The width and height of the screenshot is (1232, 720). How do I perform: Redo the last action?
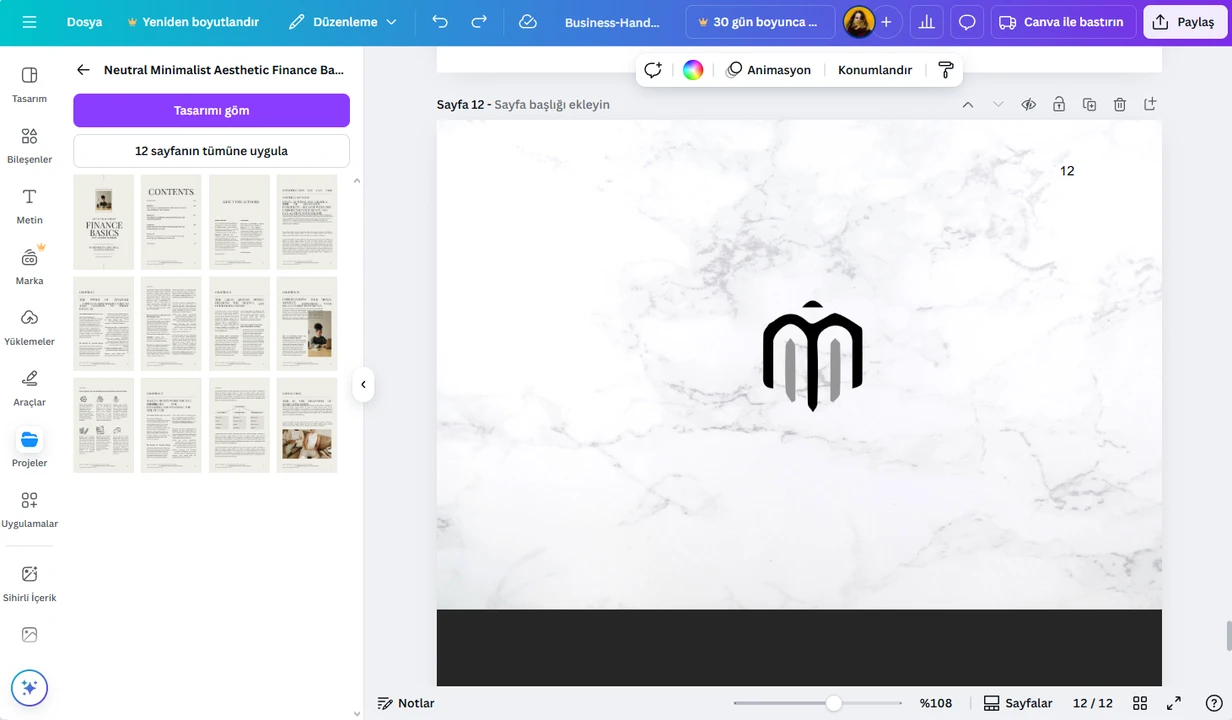[x=479, y=22]
